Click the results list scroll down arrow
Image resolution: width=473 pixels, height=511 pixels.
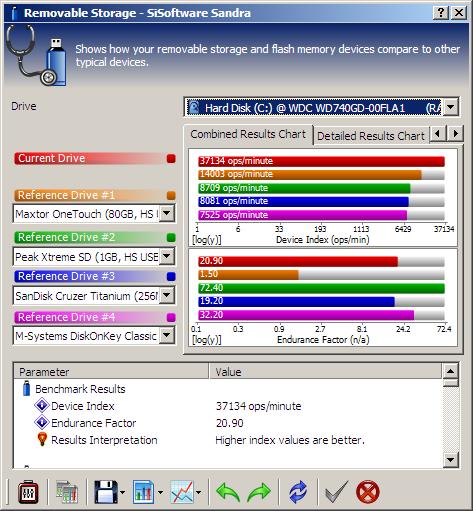tap(450, 460)
